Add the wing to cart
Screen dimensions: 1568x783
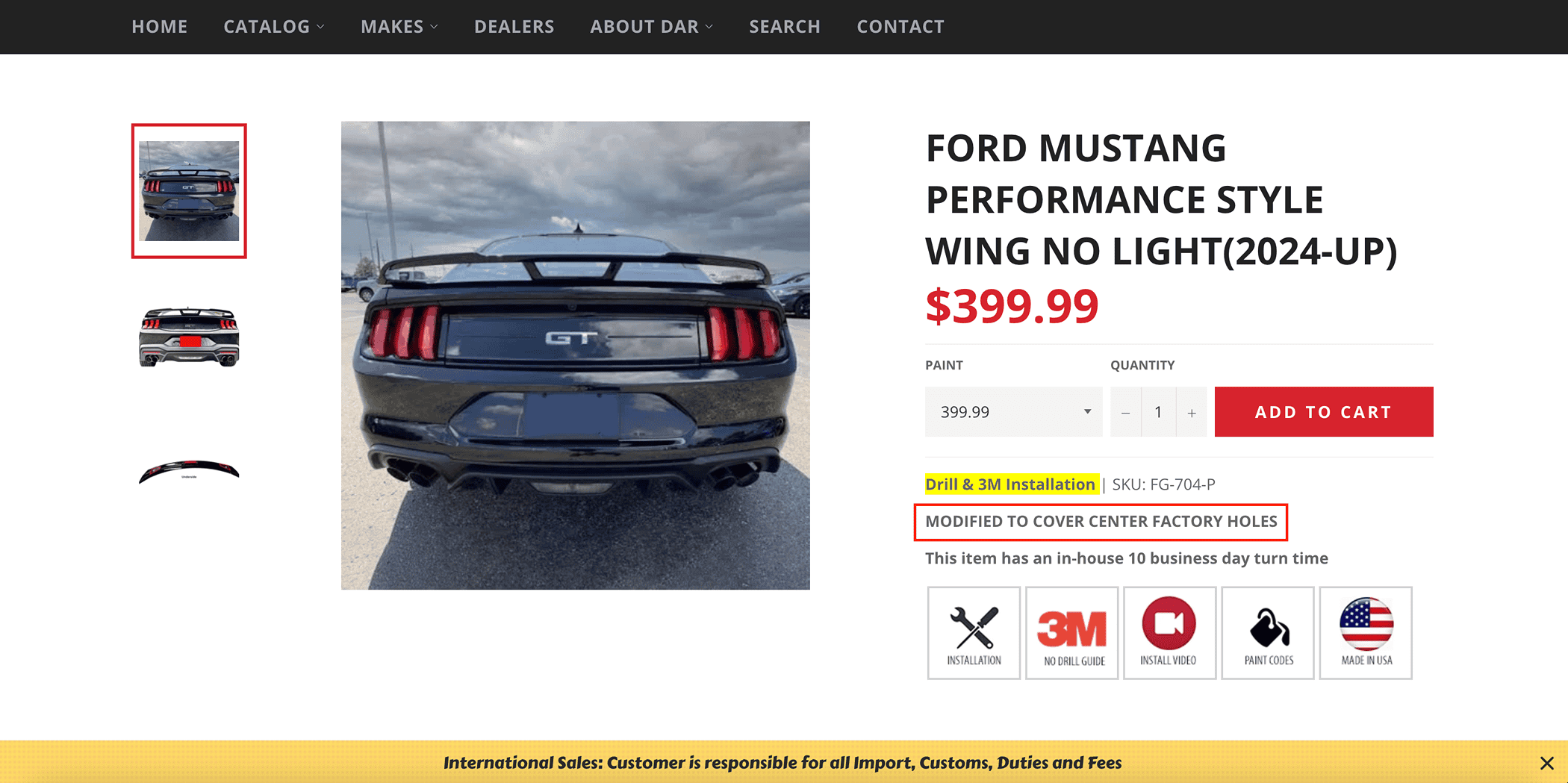point(1324,412)
